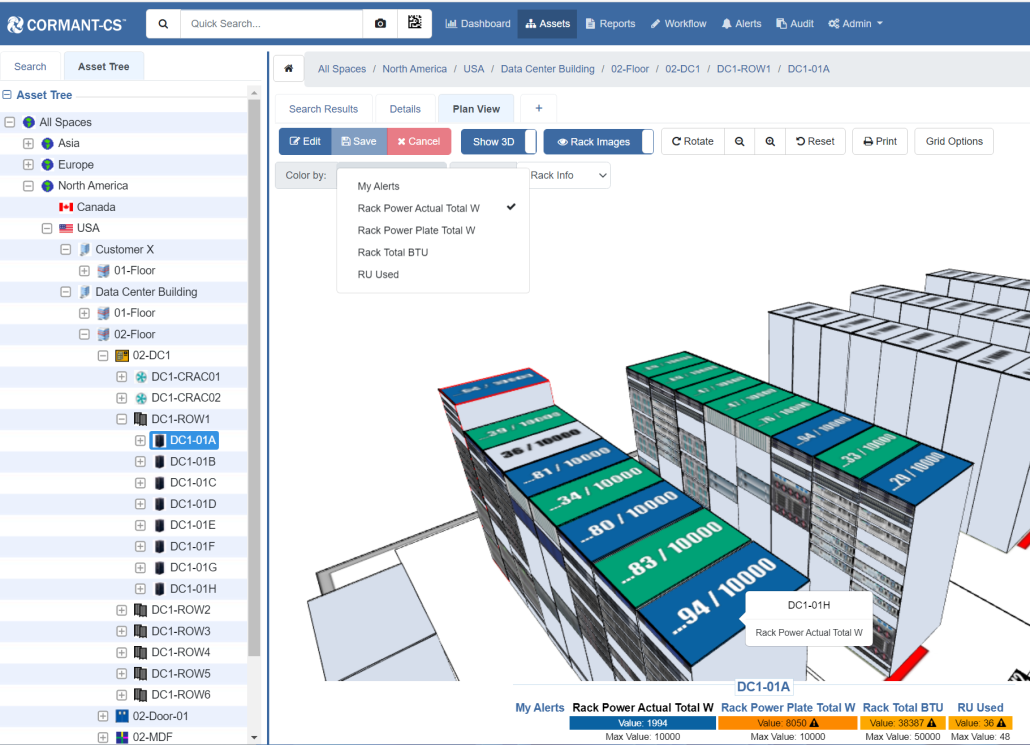Go to home via breadcrumb house icon
The image size is (1030, 745).
[x=288, y=69]
